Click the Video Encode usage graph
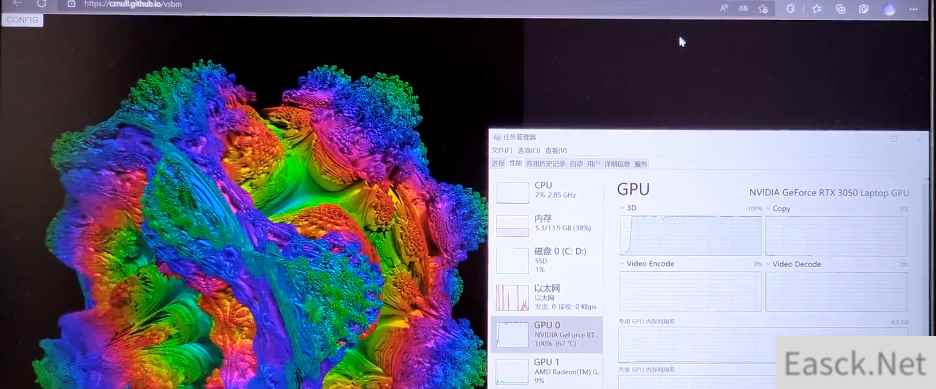The image size is (936, 389). (691, 291)
